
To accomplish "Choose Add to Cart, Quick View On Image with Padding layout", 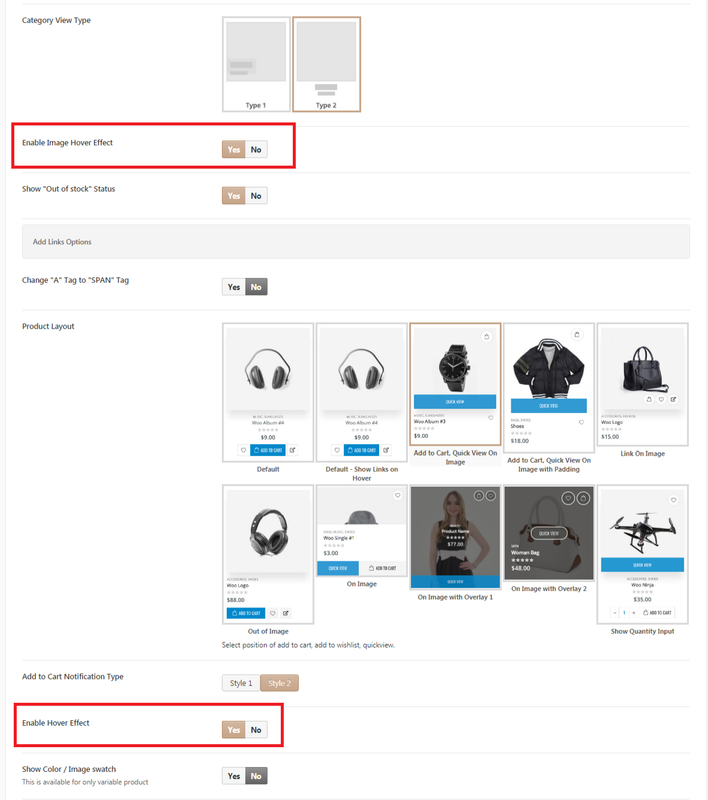I will [549, 388].
